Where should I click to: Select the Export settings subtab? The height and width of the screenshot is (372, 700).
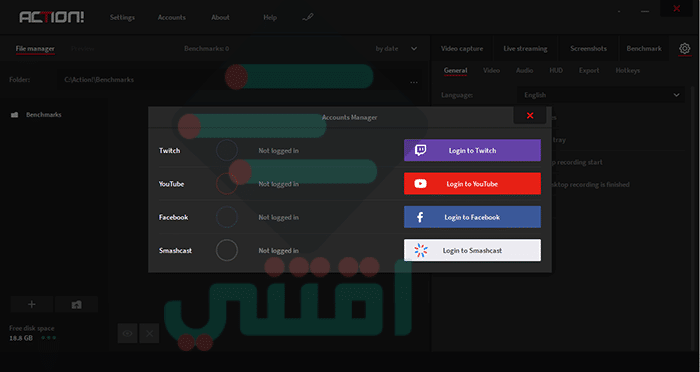[589, 71]
